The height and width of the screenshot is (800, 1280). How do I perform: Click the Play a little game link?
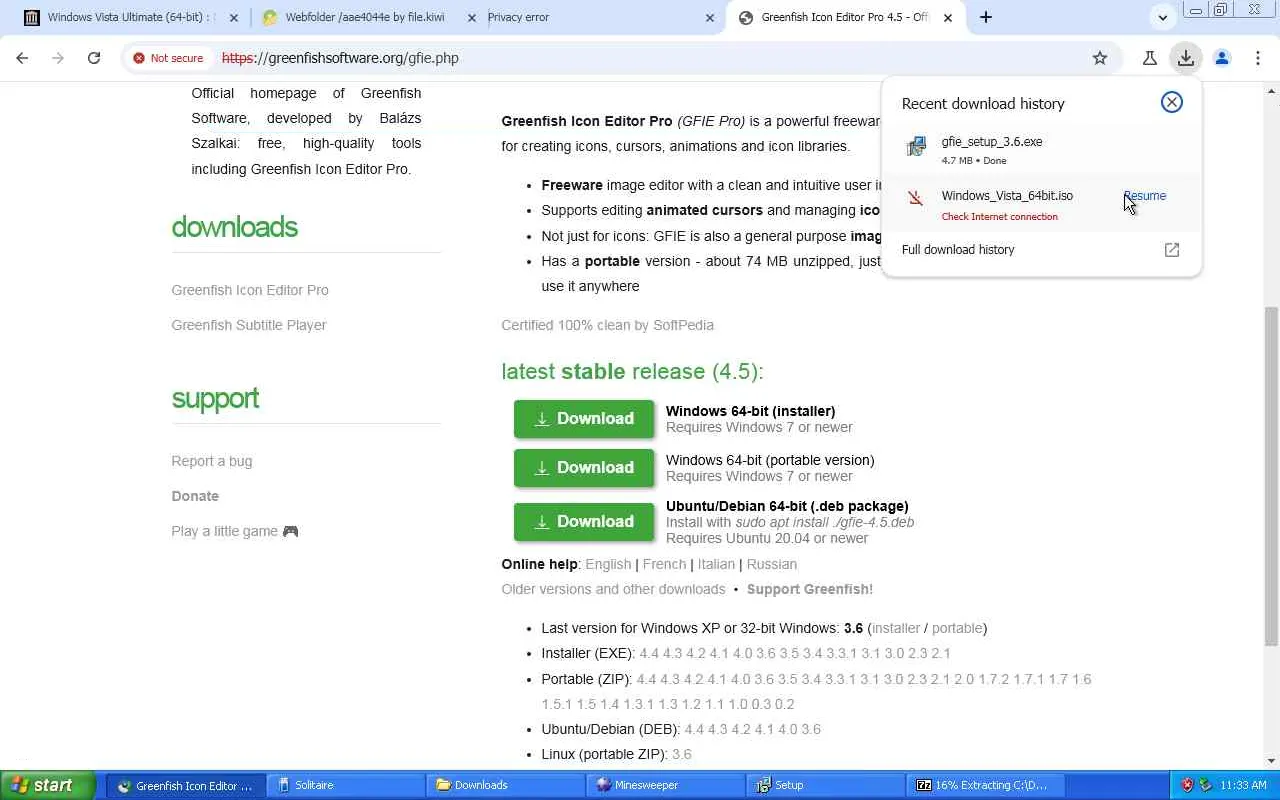click(235, 531)
